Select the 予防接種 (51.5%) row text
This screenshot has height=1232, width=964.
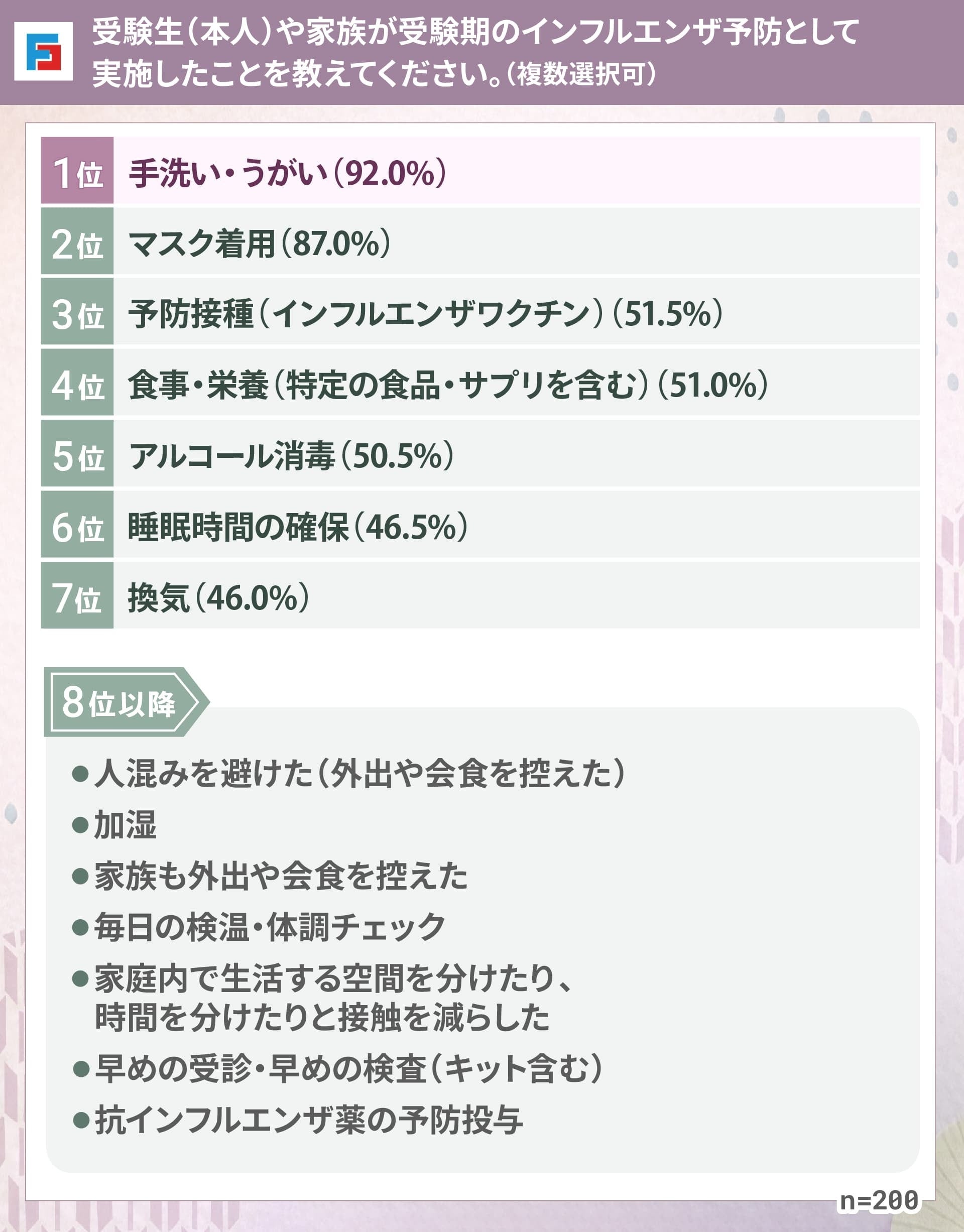click(425, 313)
